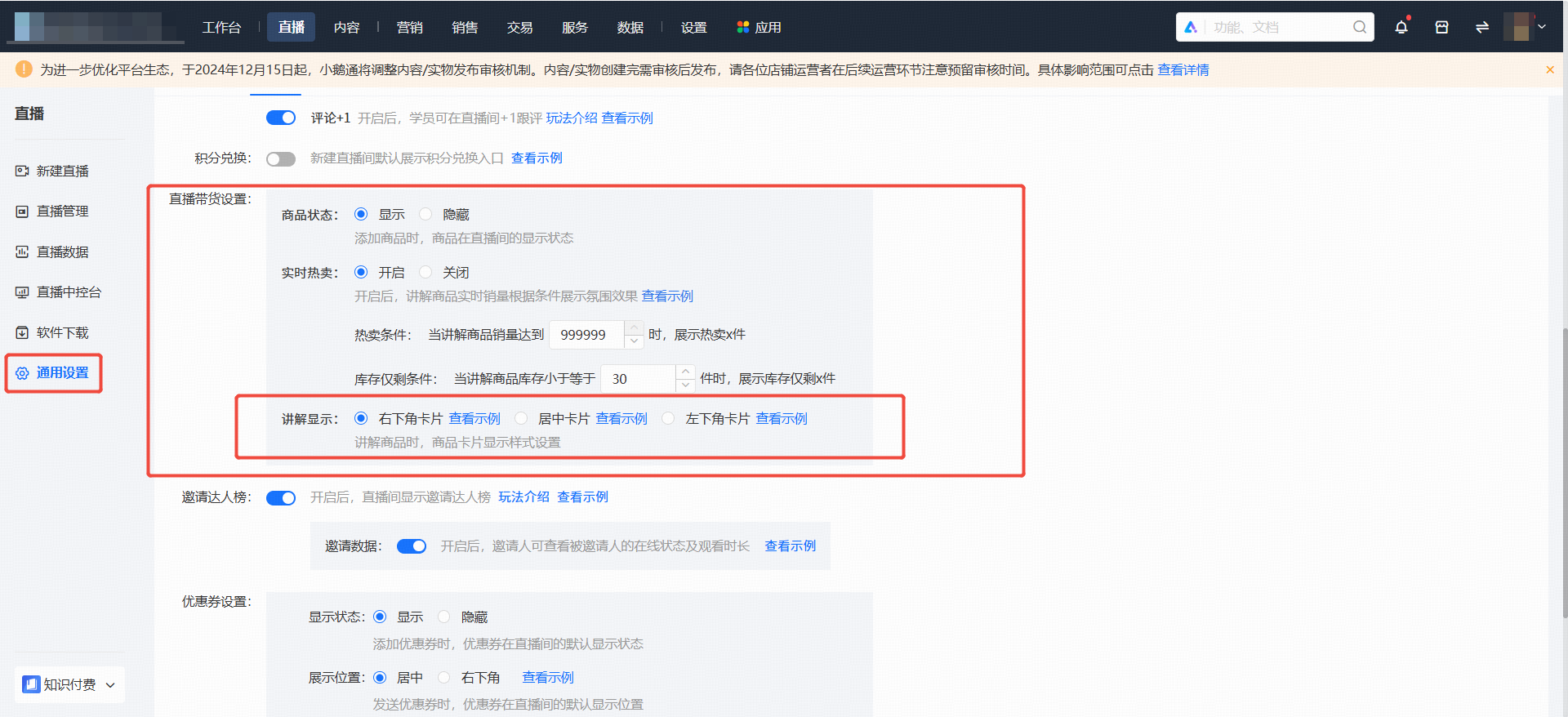Open the 工作台 top menu
The height and width of the screenshot is (717, 1568).
click(x=221, y=27)
